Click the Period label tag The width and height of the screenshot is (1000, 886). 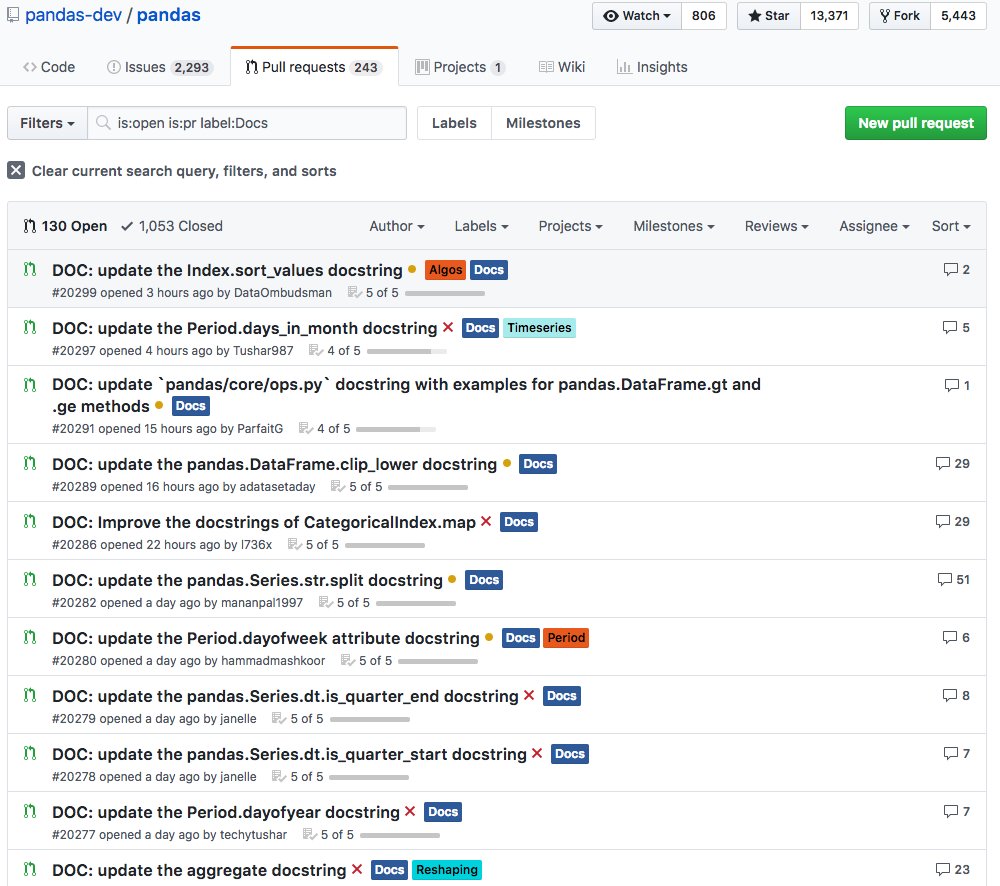[566, 638]
